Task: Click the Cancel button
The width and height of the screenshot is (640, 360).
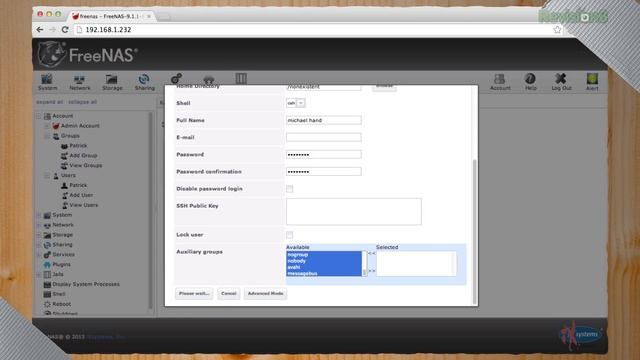Action: coord(229,293)
